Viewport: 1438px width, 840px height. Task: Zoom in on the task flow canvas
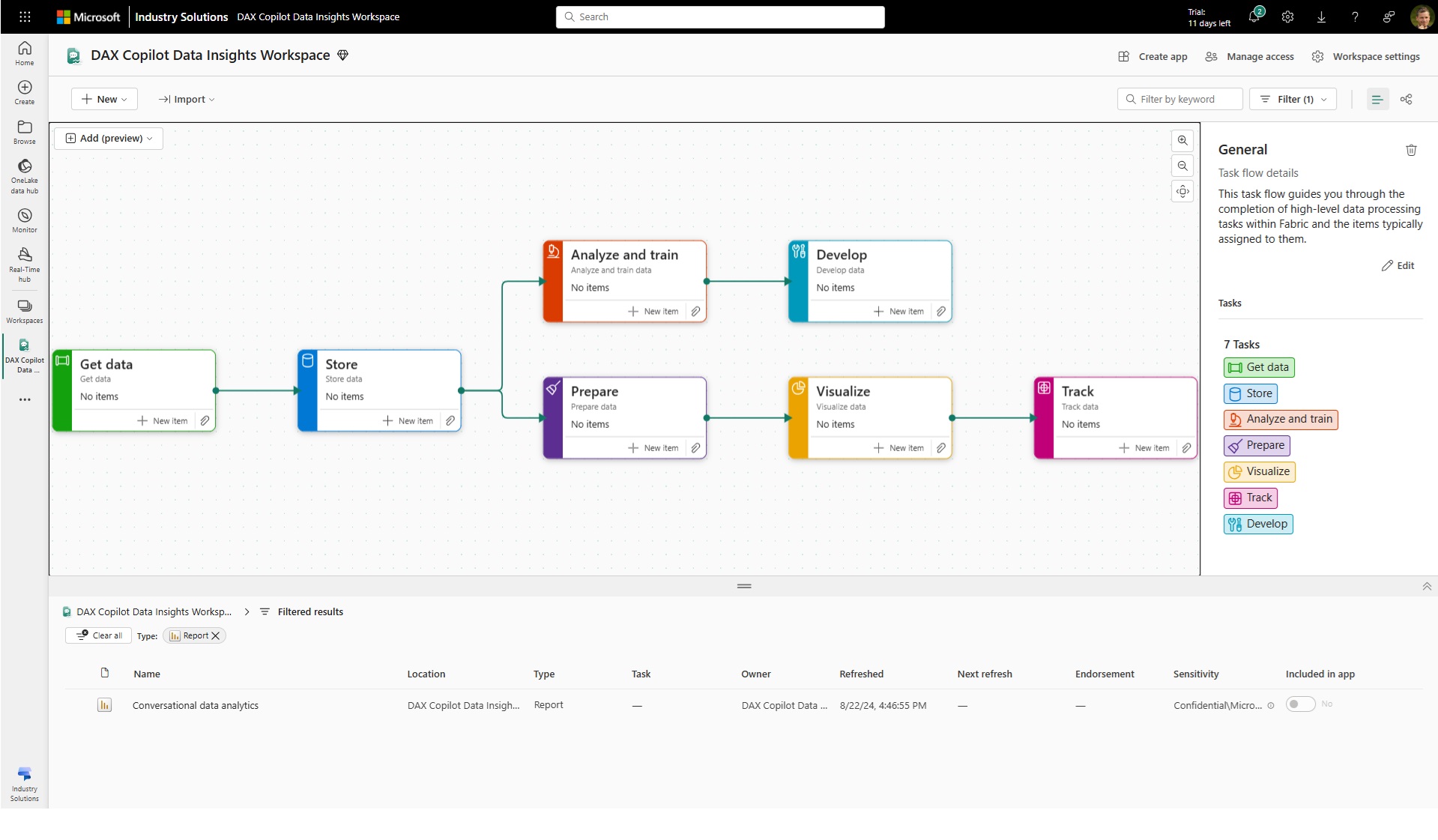(1182, 140)
